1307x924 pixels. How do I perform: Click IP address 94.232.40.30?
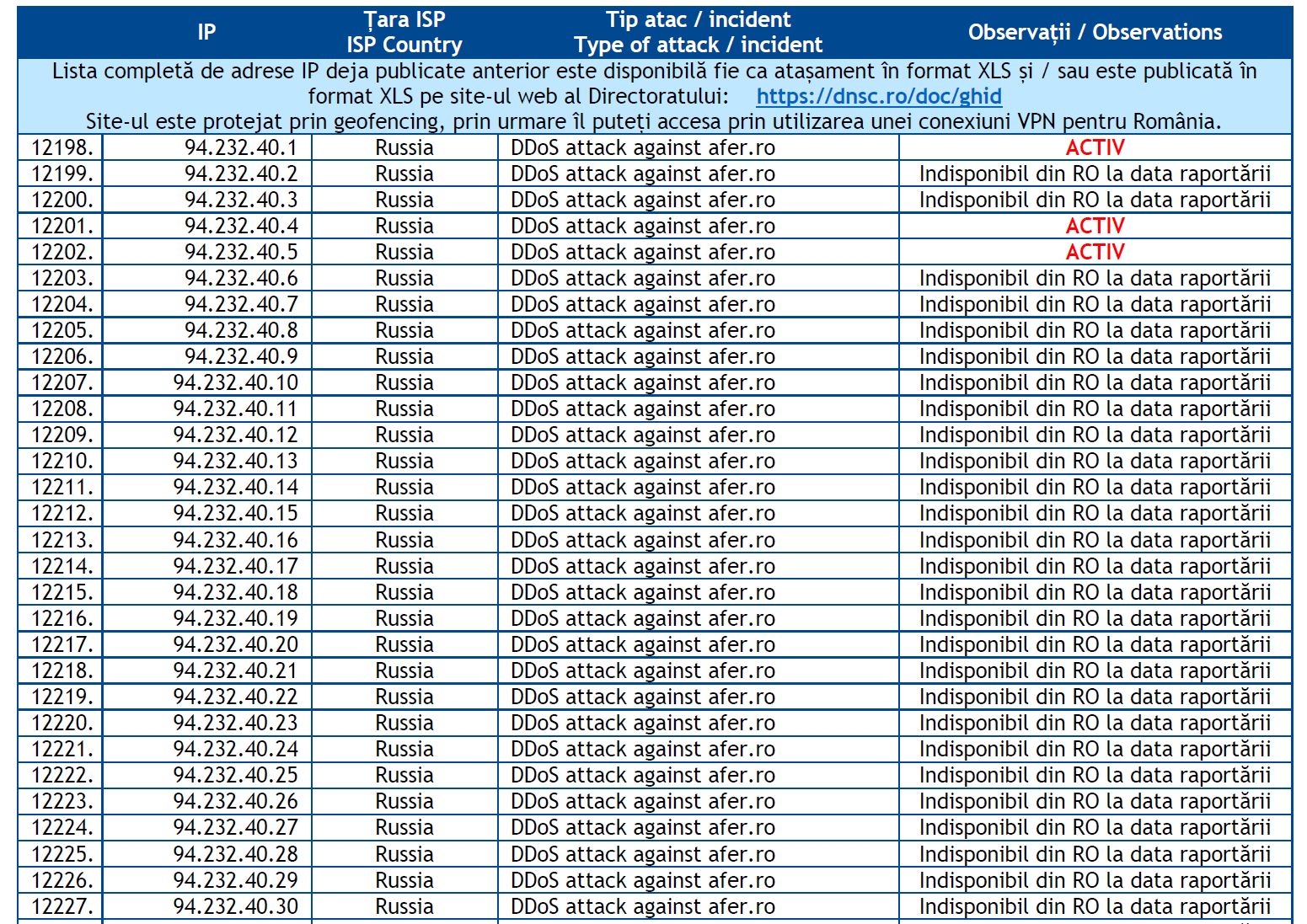236,906
